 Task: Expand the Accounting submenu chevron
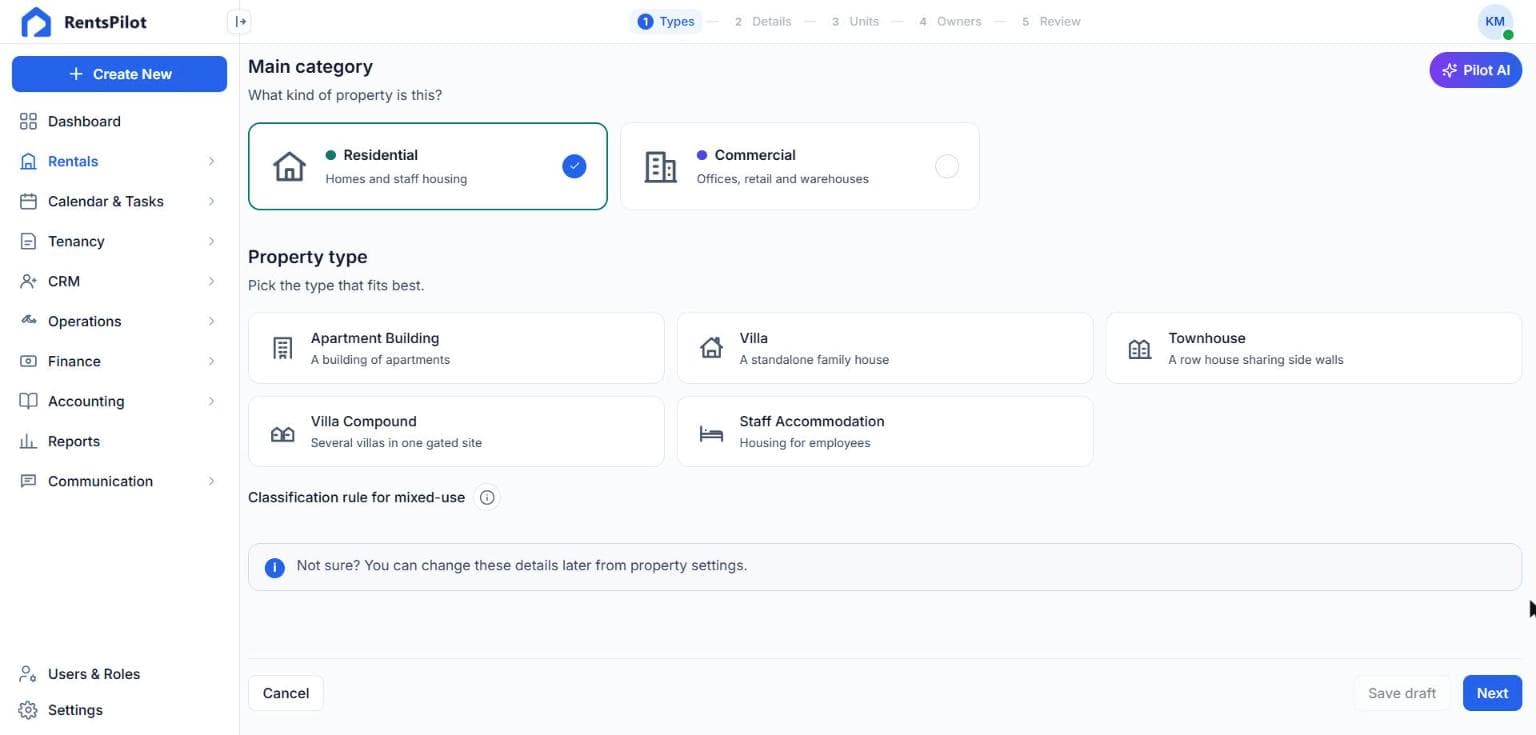pyautogui.click(x=211, y=401)
